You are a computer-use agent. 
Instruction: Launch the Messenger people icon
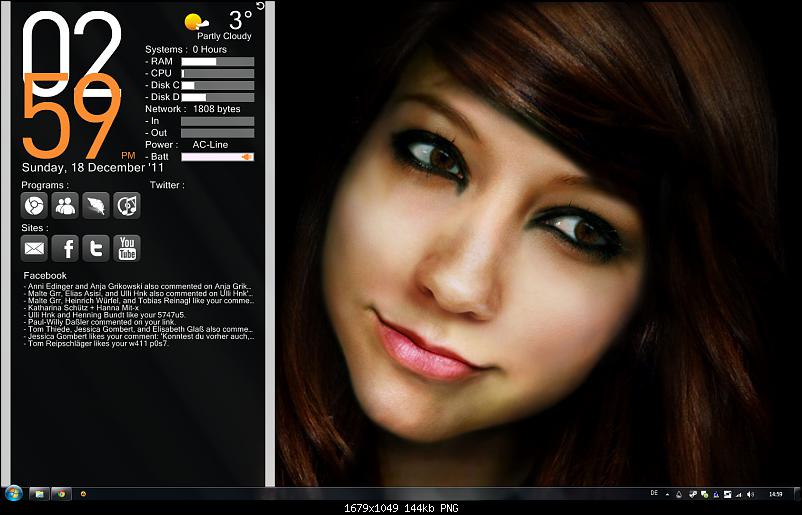pos(65,205)
